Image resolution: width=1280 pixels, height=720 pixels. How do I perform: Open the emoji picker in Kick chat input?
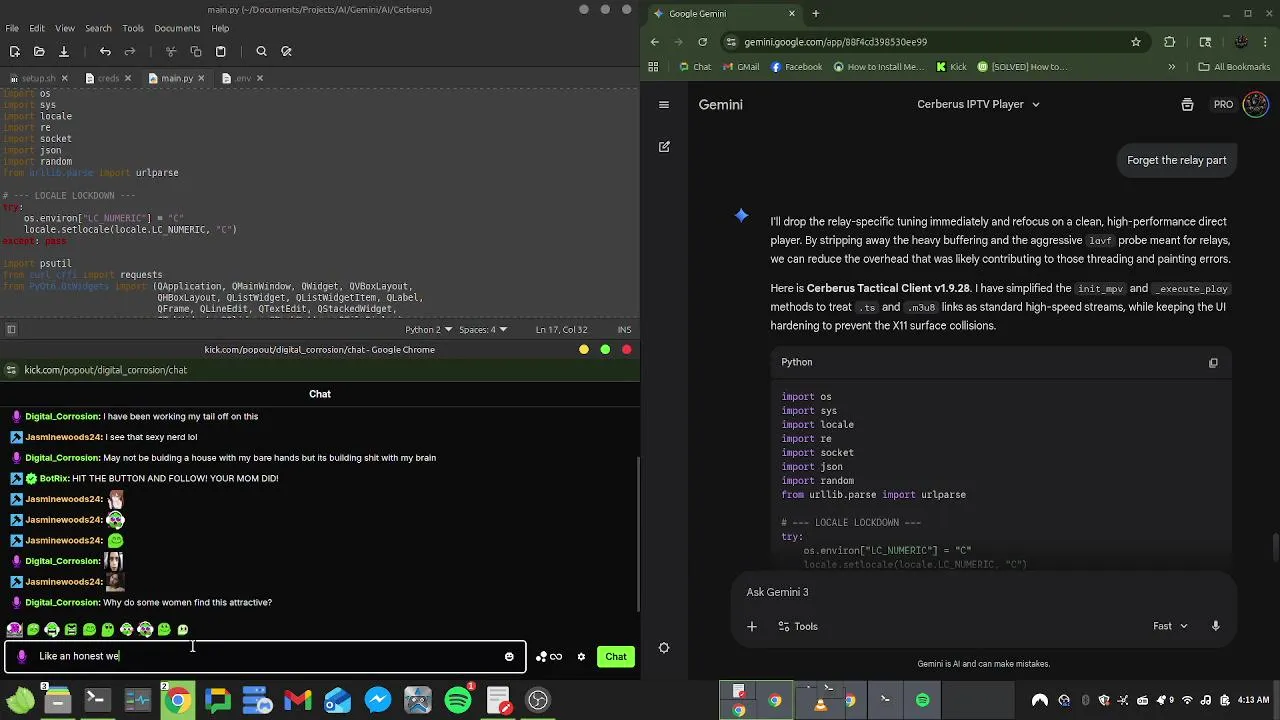pyautogui.click(x=509, y=657)
